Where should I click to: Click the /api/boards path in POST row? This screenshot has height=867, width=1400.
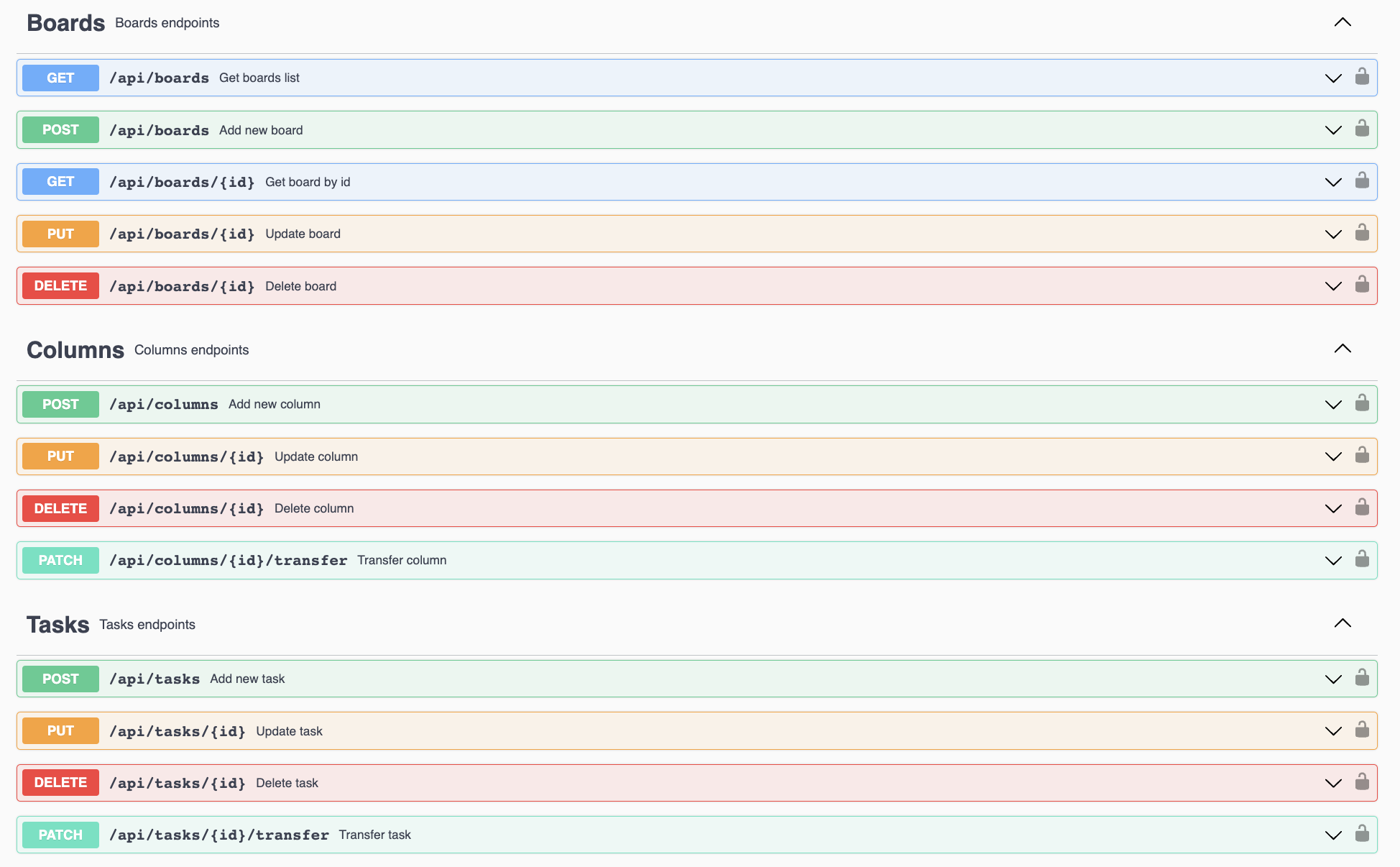click(x=159, y=130)
